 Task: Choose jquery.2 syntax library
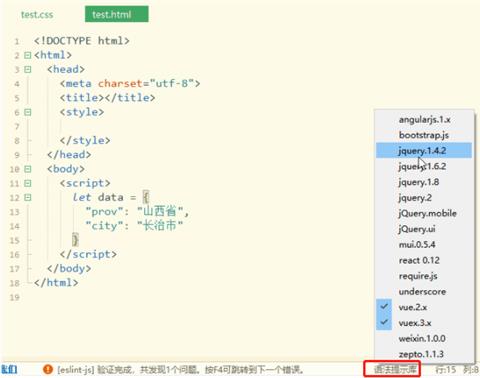tap(424, 198)
